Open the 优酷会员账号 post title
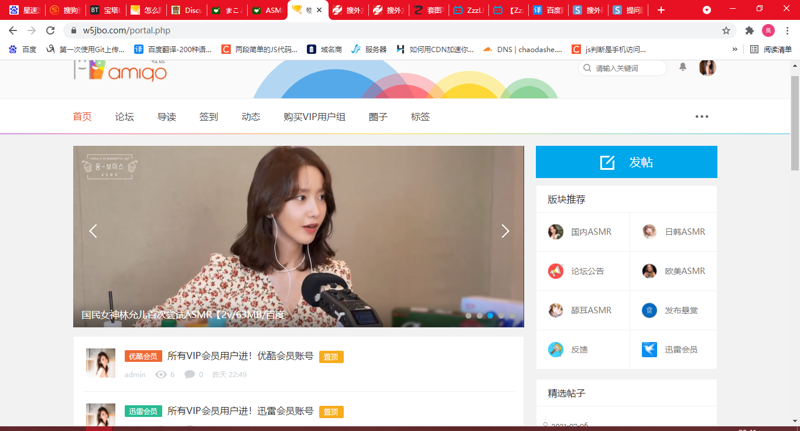 (240, 356)
